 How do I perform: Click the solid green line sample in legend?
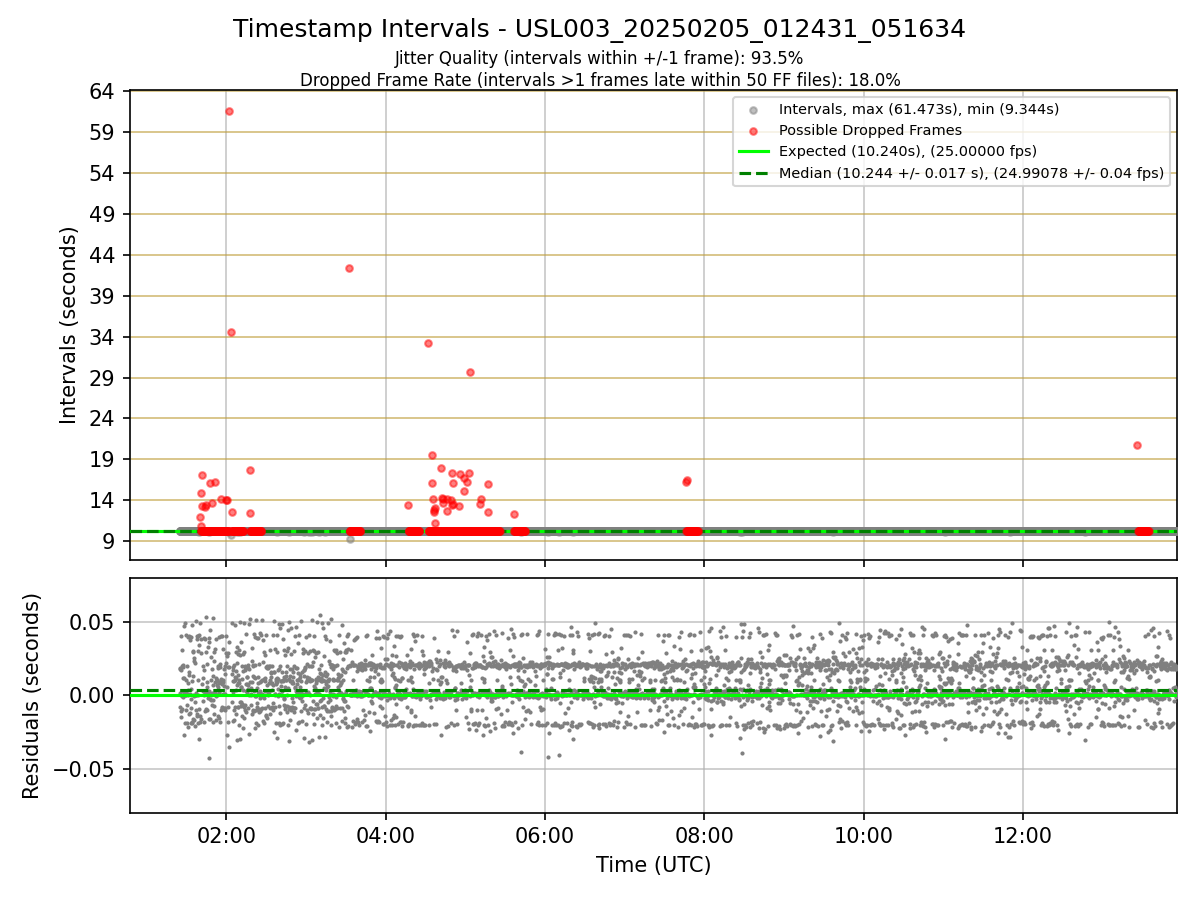pyautogui.click(x=754, y=152)
